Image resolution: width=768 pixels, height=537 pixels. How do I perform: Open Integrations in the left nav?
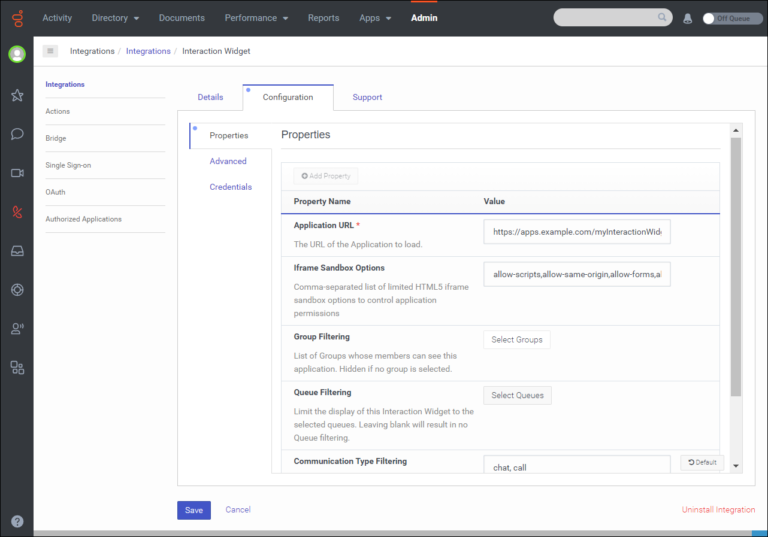65,84
